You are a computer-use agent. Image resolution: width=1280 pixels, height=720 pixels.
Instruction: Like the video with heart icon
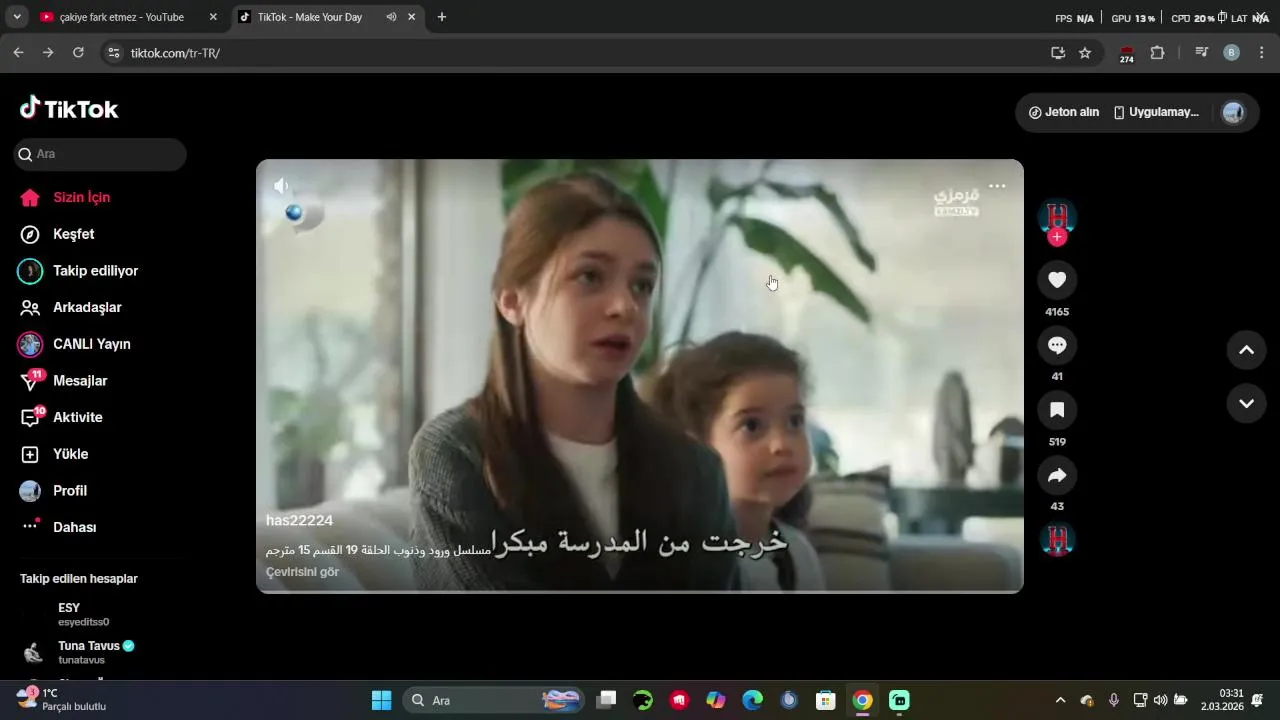coord(1057,280)
